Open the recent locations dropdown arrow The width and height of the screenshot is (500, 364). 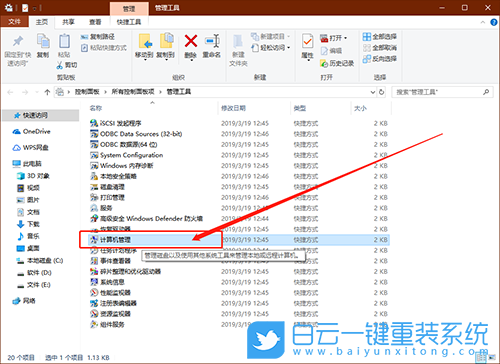37,92
